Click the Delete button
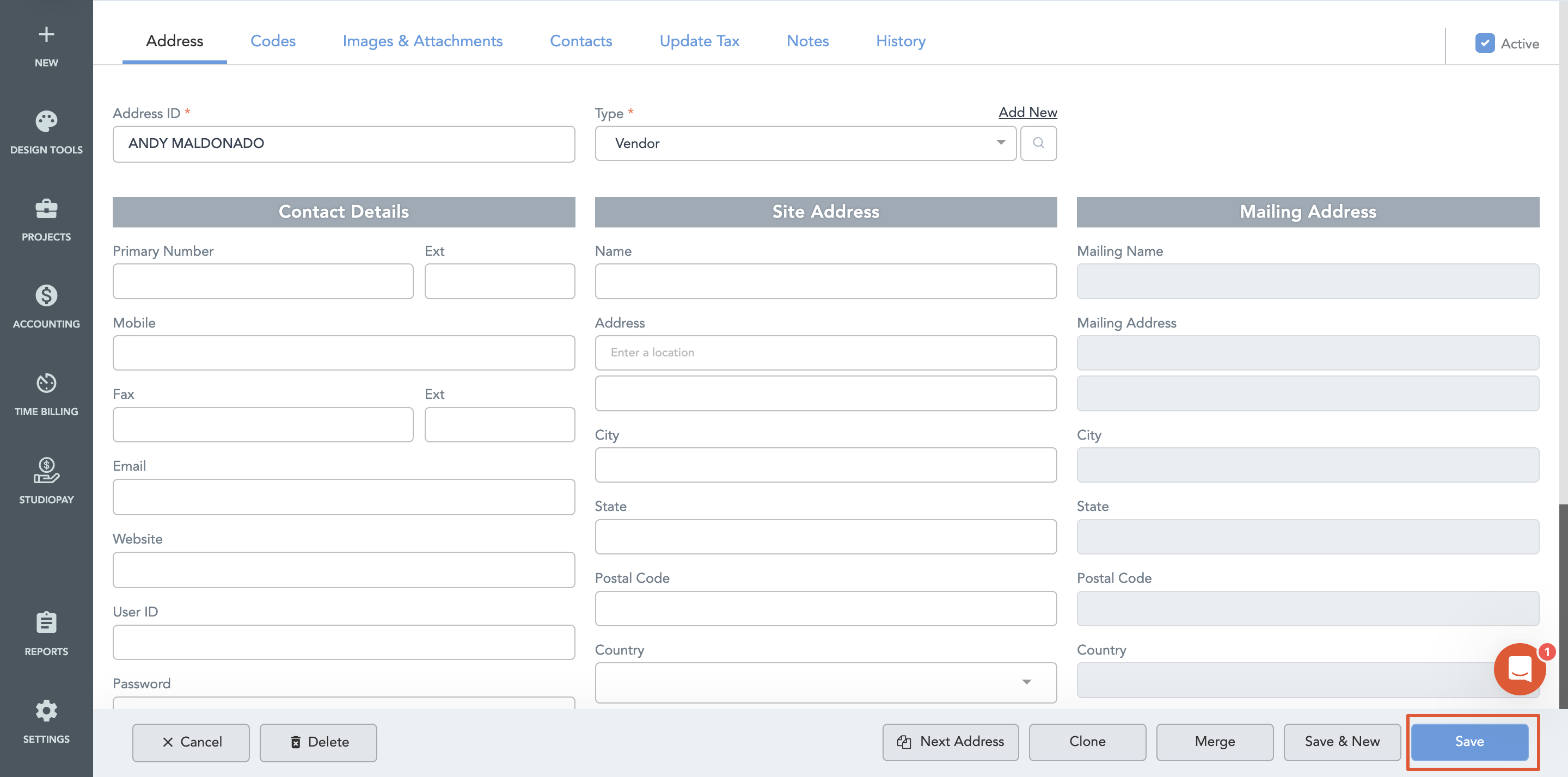Viewport: 1568px width, 777px height. (x=318, y=742)
